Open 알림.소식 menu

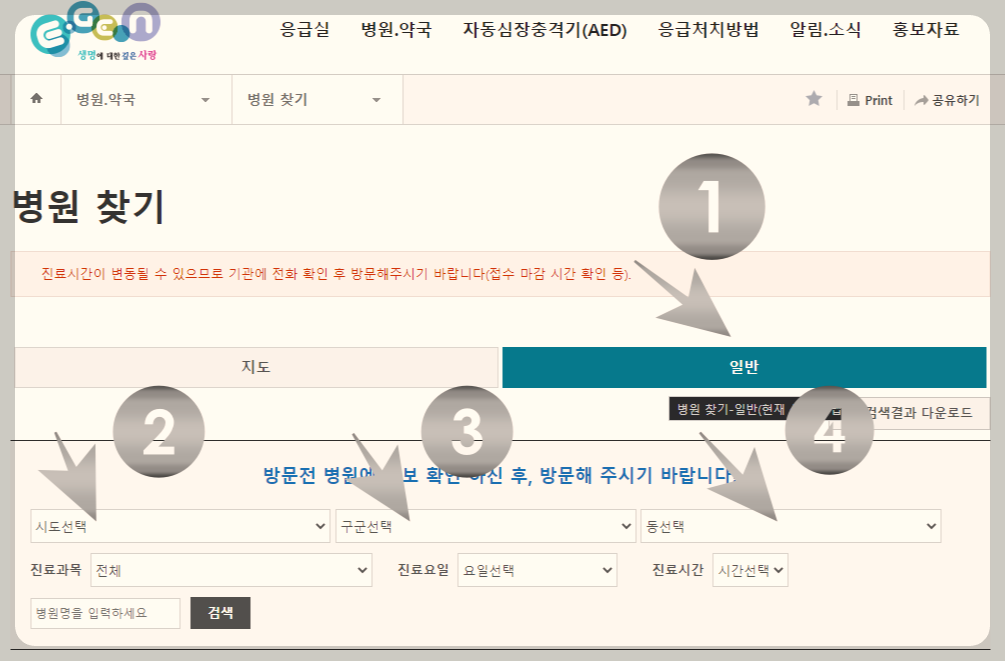coord(826,29)
